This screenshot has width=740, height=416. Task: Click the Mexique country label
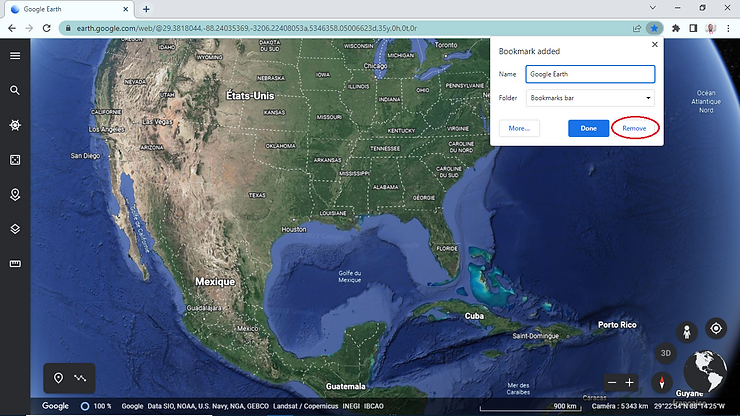coord(215,281)
